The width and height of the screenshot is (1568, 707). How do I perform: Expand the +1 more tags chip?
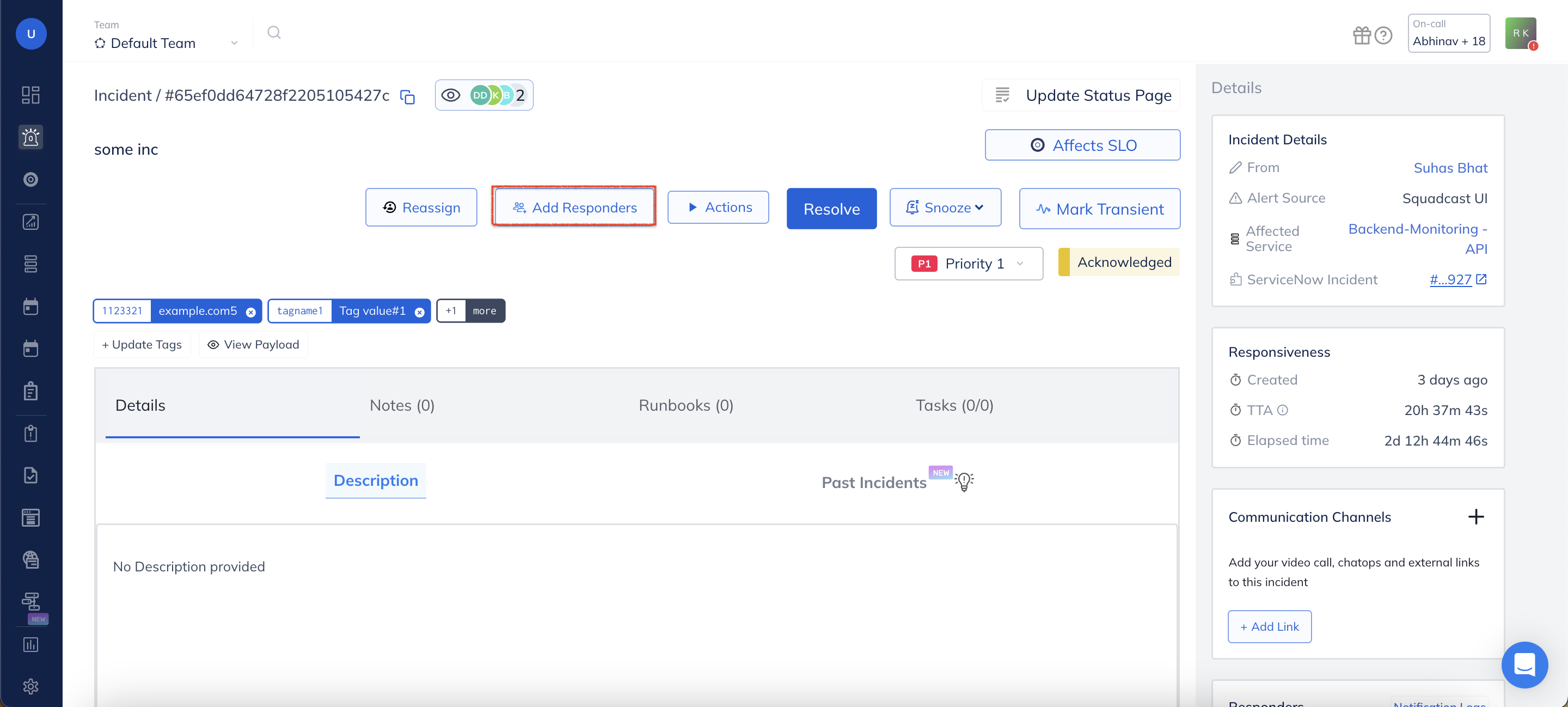(470, 310)
